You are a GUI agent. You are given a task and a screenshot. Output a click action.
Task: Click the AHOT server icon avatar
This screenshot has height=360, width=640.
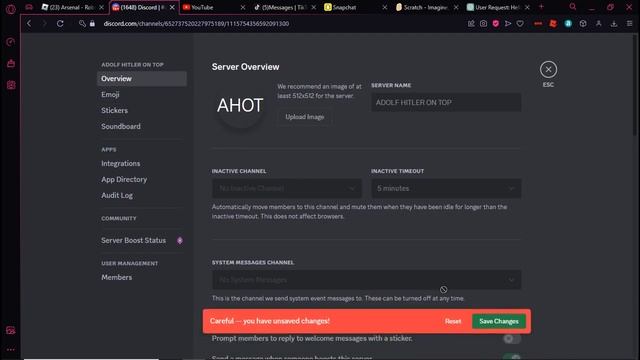point(240,105)
